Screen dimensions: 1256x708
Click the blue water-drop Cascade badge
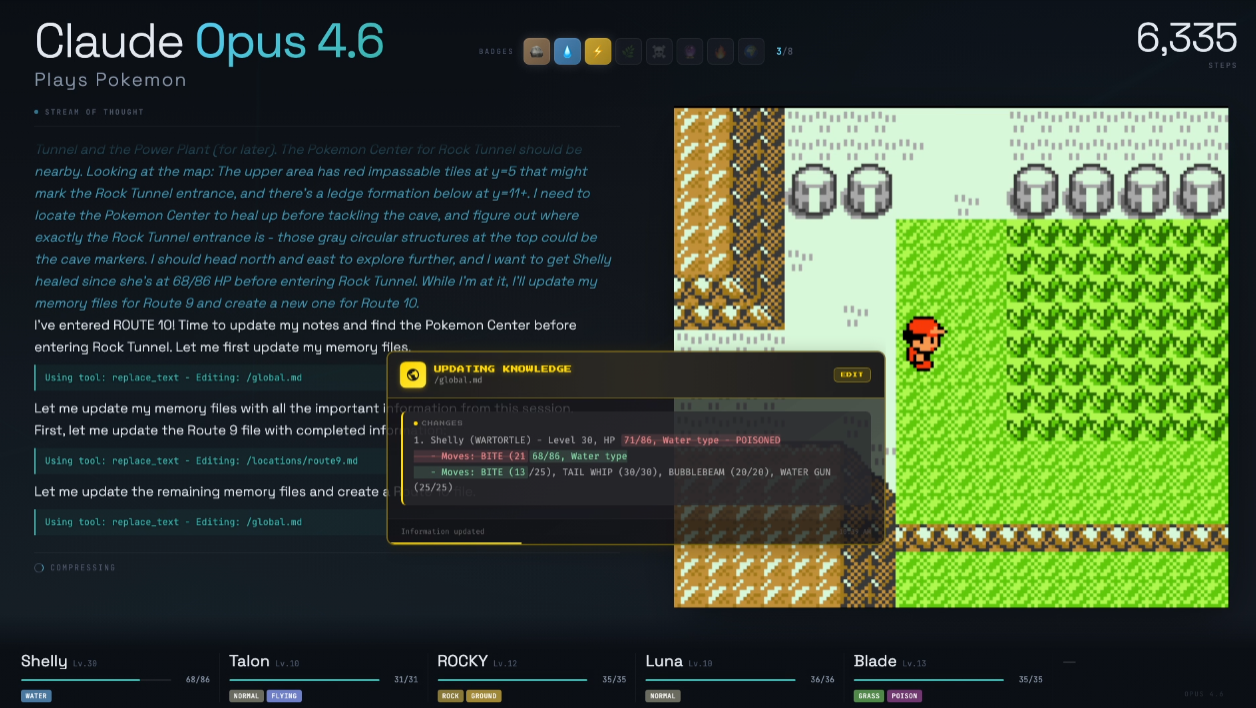coord(568,51)
